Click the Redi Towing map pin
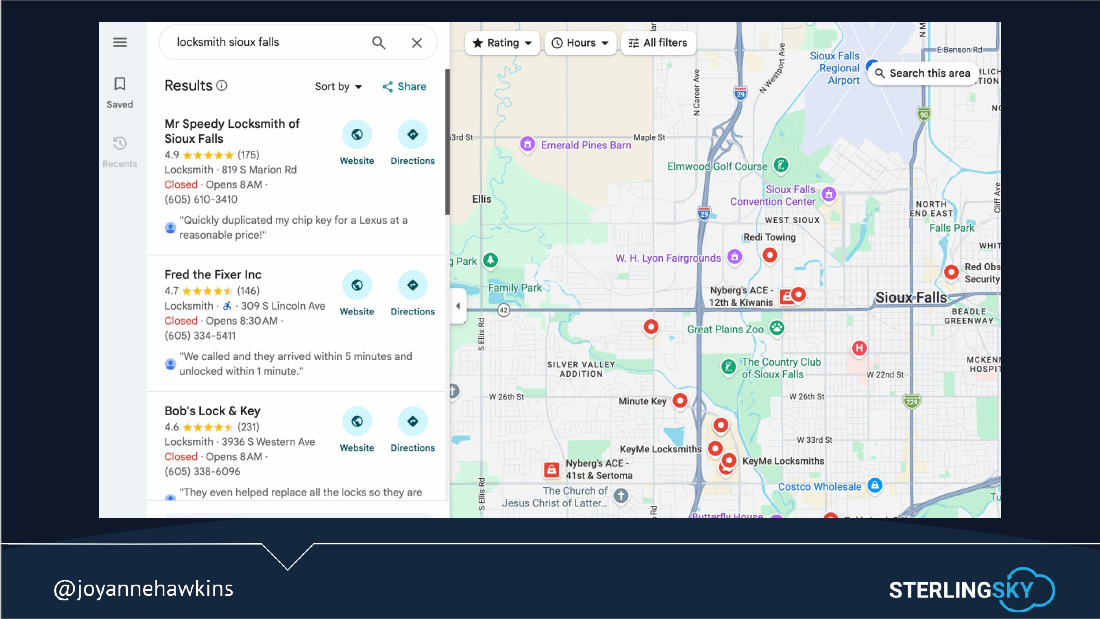This screenshot has width=1100, height=619. pos(770,255)
